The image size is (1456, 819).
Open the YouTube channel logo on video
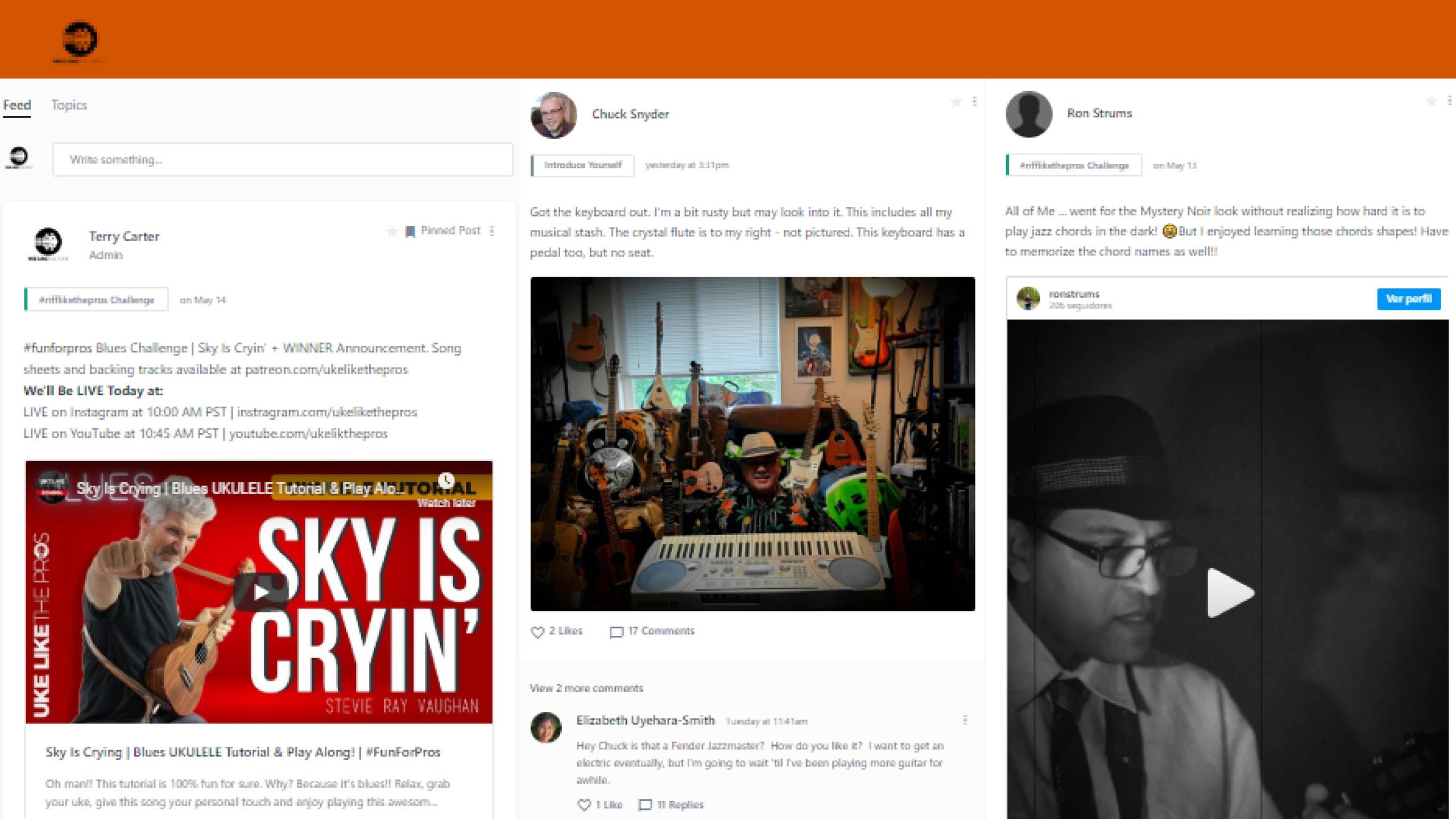pyautogui.click(x=52, y=488)
